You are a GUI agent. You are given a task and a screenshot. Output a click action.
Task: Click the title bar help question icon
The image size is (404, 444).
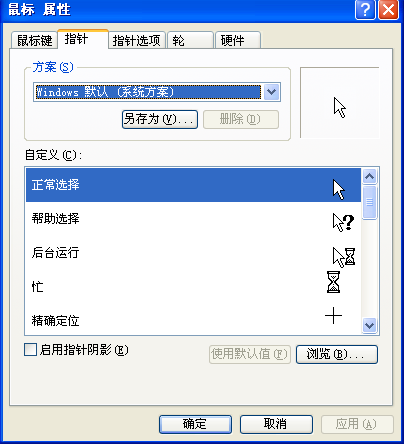tap(365, 10)
